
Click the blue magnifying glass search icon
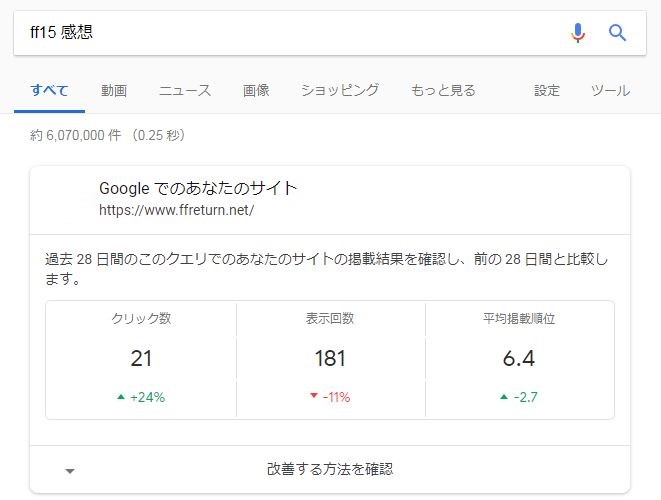(617, 33)
